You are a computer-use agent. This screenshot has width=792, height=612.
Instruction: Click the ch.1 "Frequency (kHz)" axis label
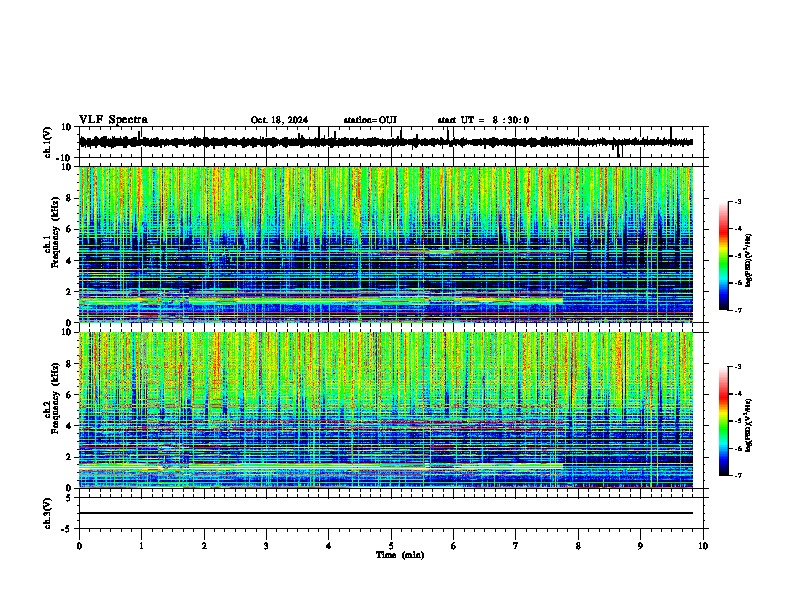pos(56,233)
